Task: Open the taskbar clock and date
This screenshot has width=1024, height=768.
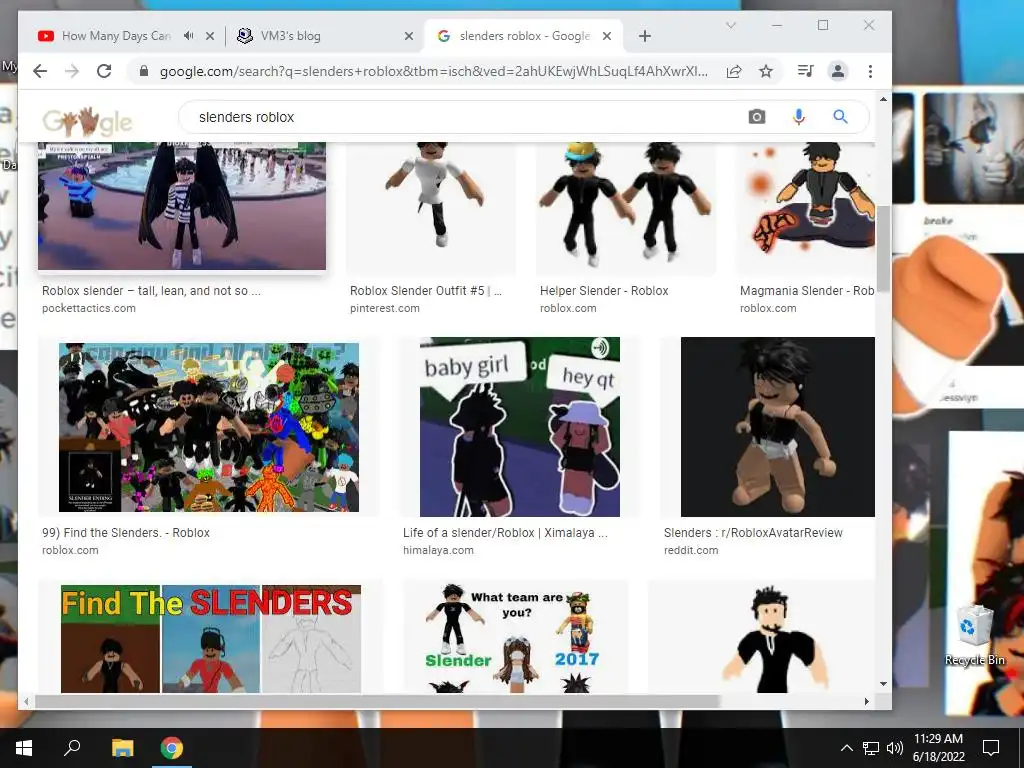Action: pyautogui.click(x=938, y=748)
